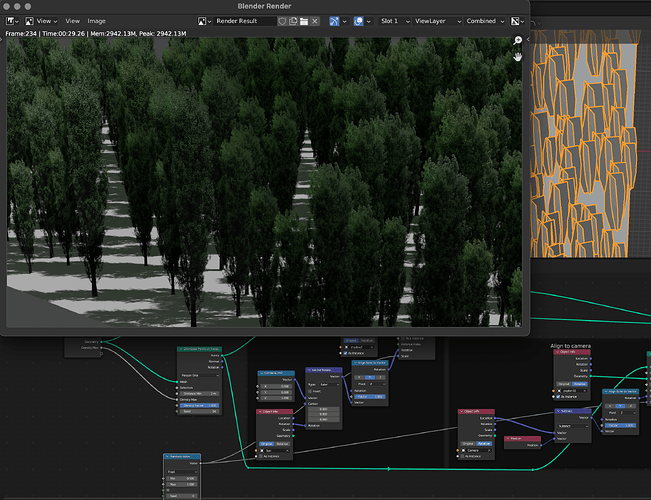Collapse the Position node
Screen dimensions: 651x500
[508, 439]
